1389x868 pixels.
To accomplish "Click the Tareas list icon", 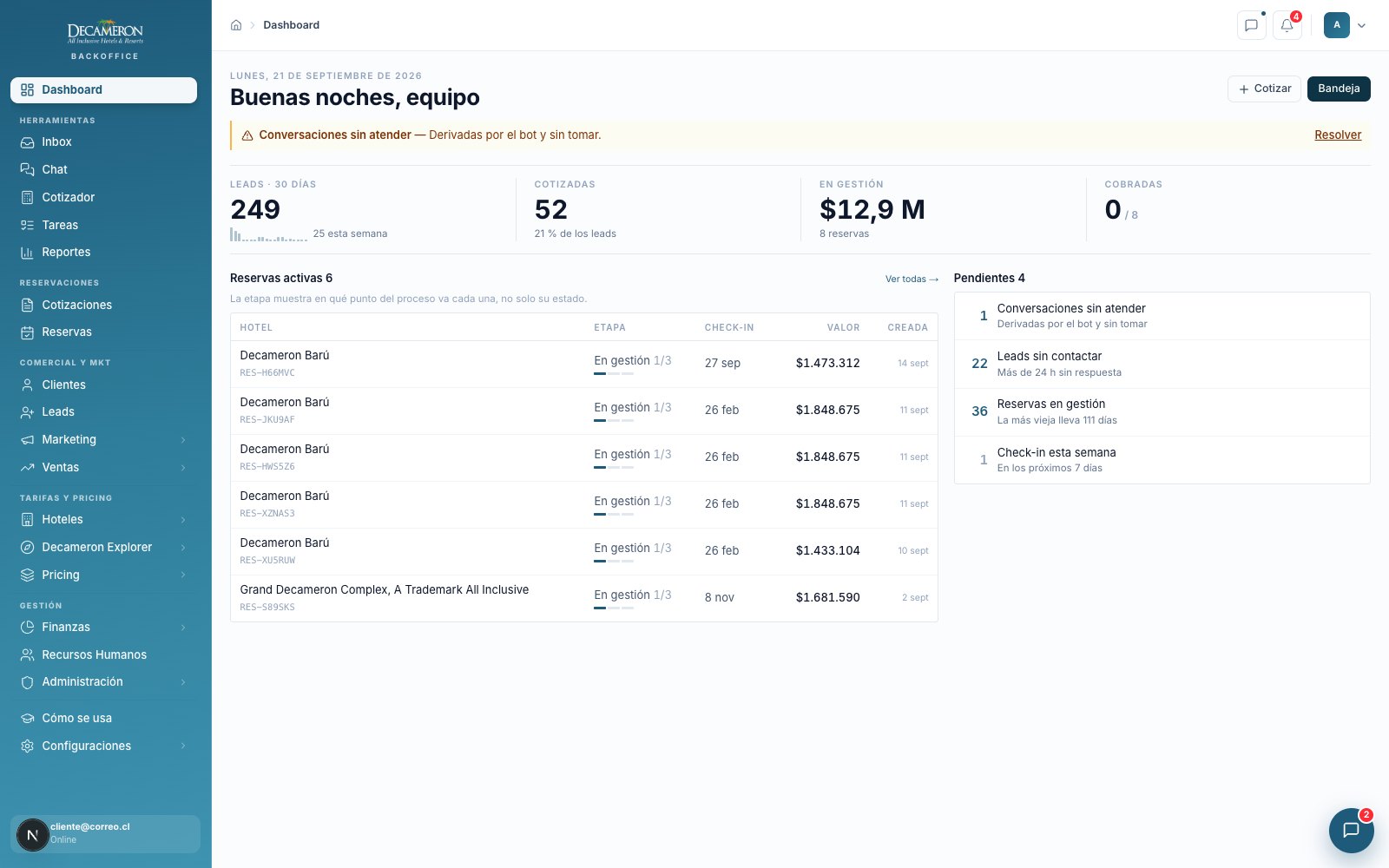I will pyautogui.click(x=28, y=226).
